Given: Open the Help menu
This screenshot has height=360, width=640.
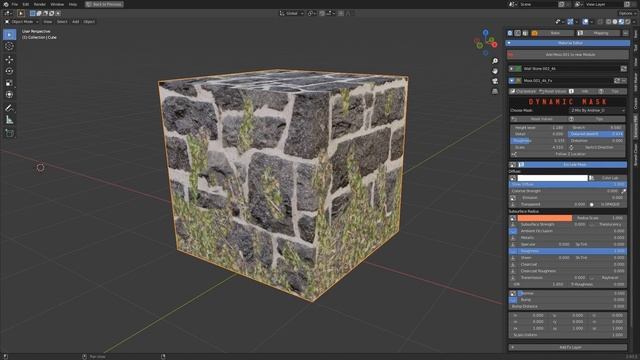Looking at the screenshot, I should [73, 4].
